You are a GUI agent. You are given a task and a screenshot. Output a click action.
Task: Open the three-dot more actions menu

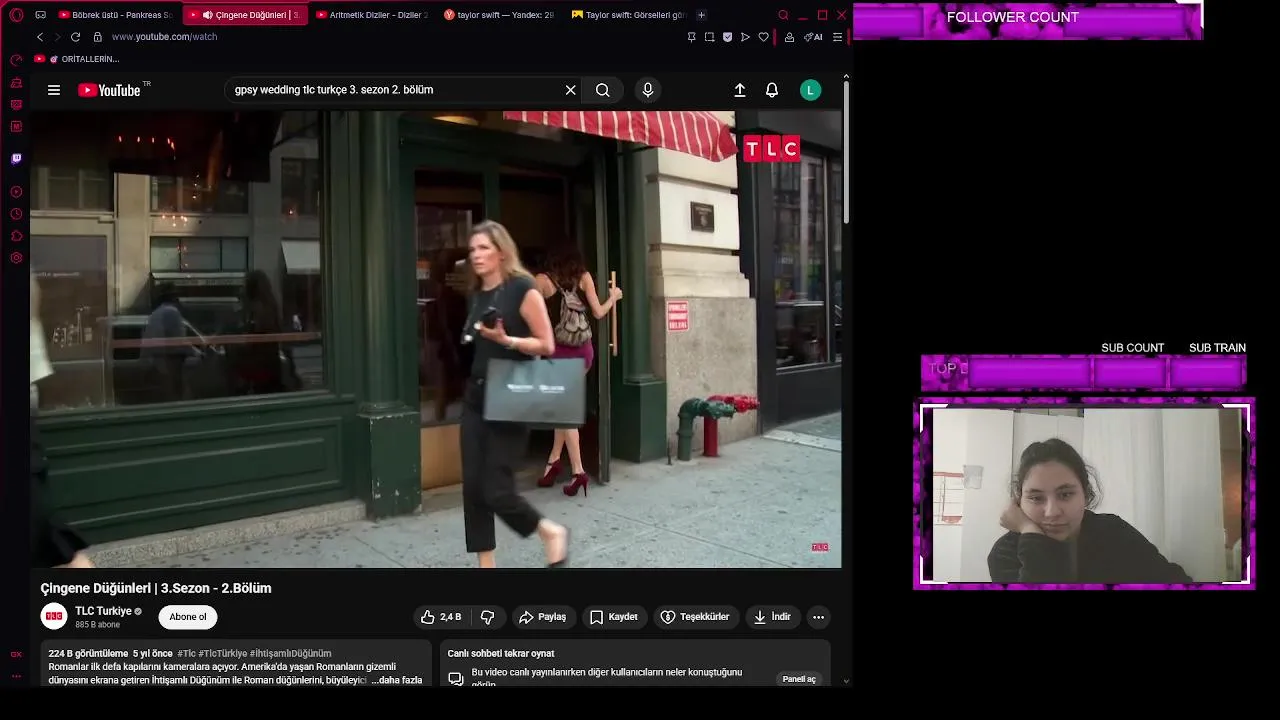(x=818, y=617)
